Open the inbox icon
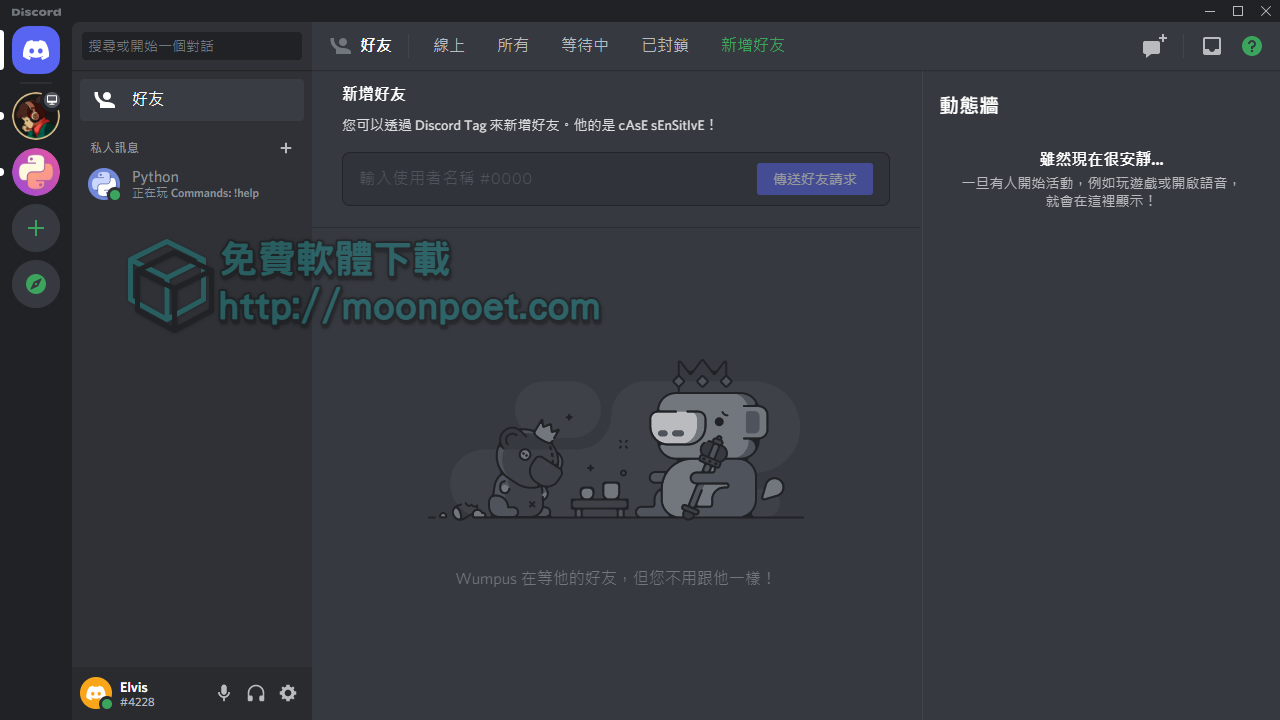The width and height of the screenshot is (1280, 720). click(1212, 46)
